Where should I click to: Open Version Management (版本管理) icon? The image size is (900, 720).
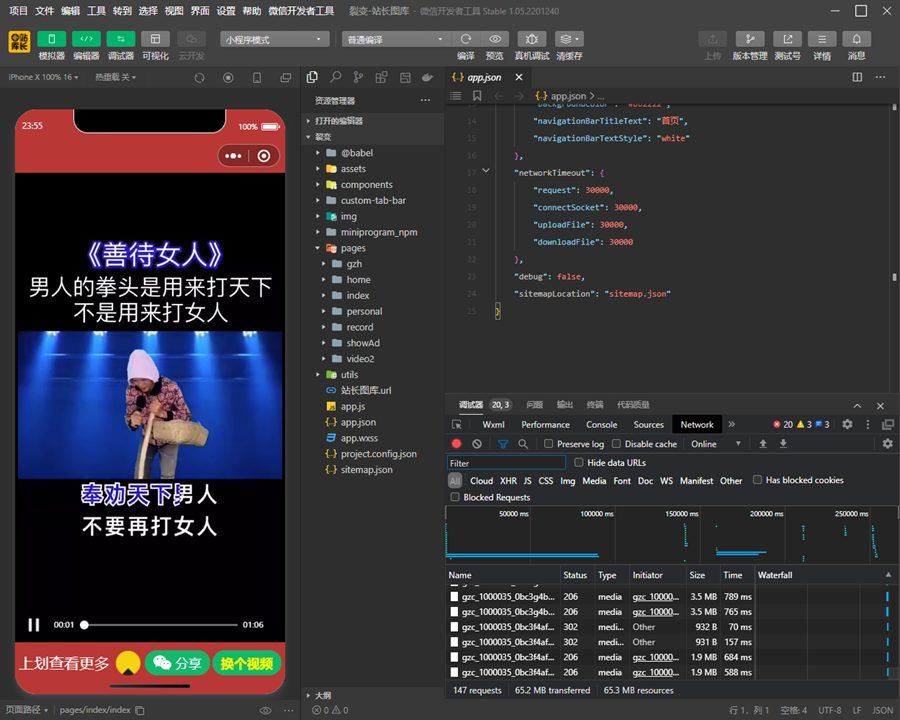click(x=749, y=39)
